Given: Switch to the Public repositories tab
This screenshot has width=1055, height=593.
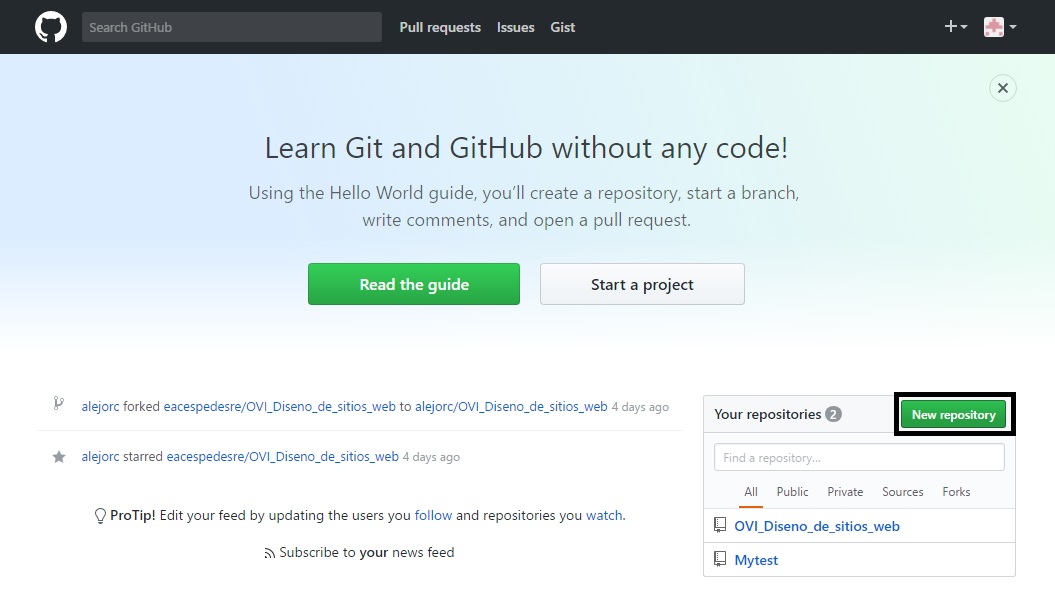Looking at the screenshot, I should [x=793, y=492].
